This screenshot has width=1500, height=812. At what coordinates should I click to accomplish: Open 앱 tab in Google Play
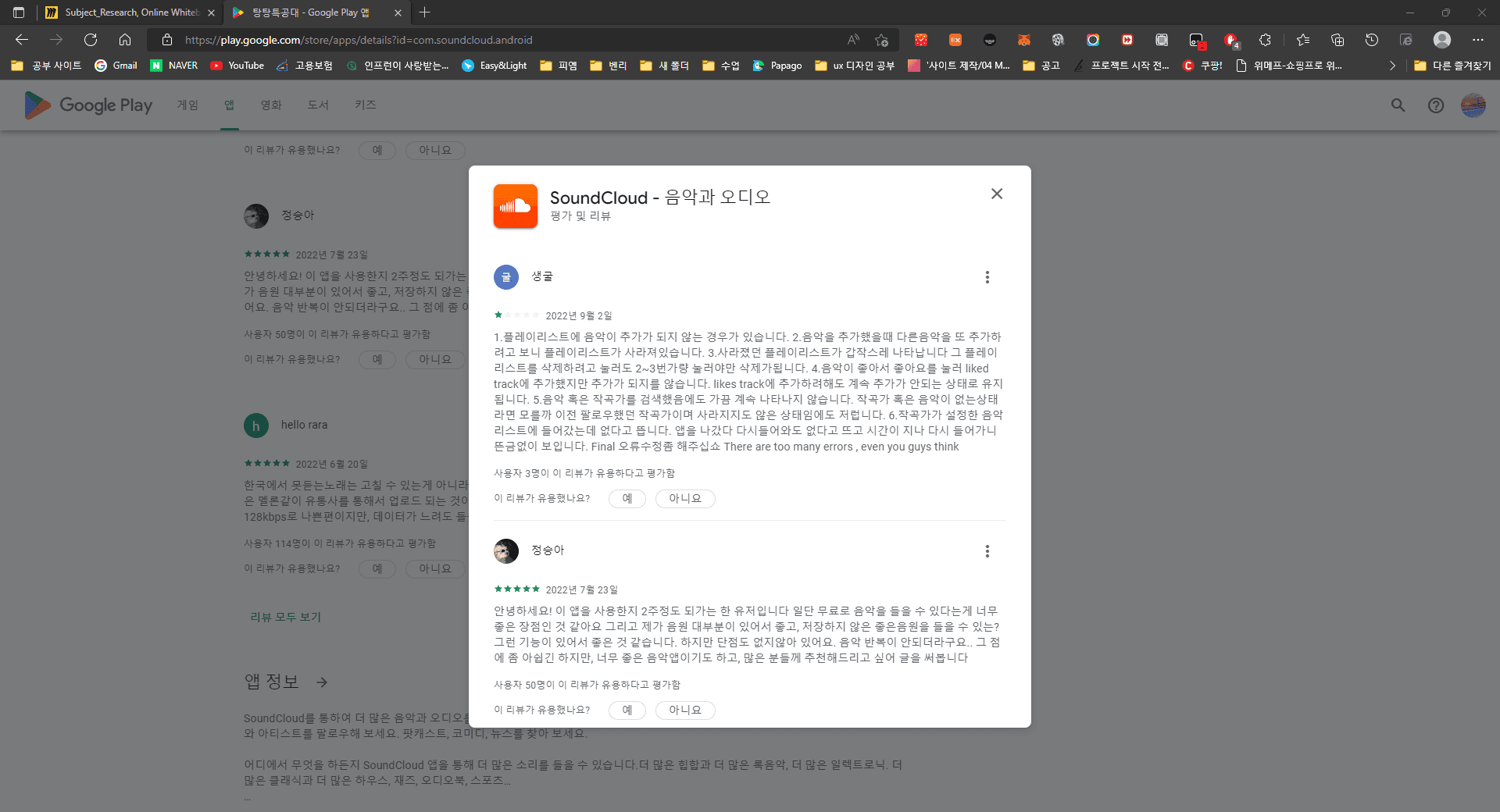point(229,105)
